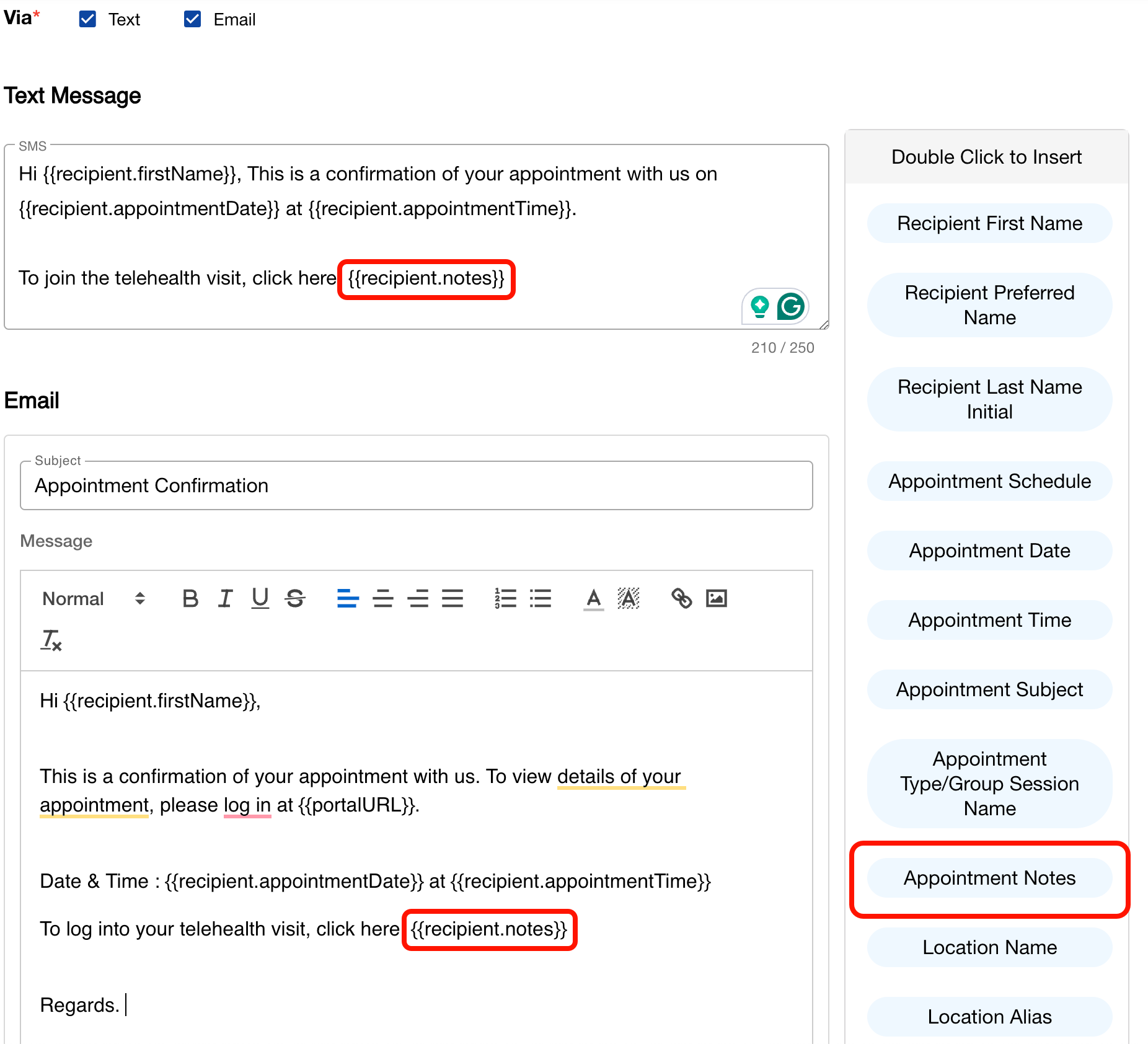Center align the email text
The width and height of the screenshot is (1148, 1044).
pos(382,598)
